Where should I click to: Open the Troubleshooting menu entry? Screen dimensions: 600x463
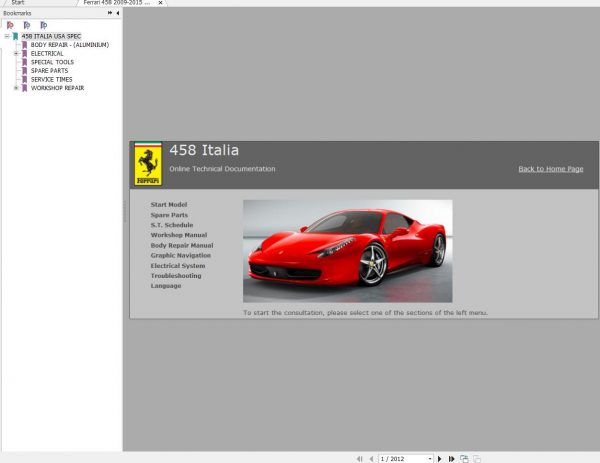175,276
